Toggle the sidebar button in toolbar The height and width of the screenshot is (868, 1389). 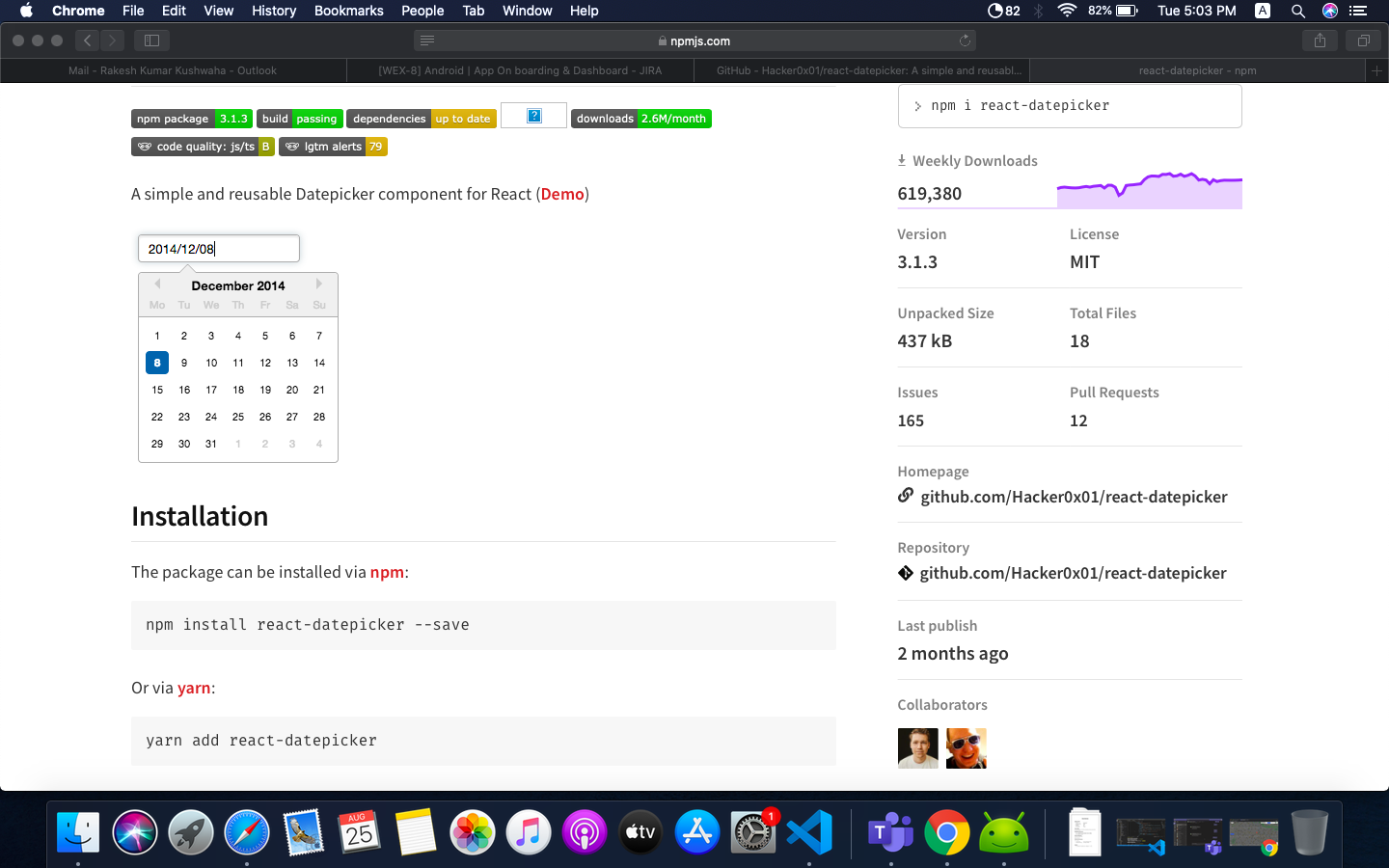(x=151, y=41)
